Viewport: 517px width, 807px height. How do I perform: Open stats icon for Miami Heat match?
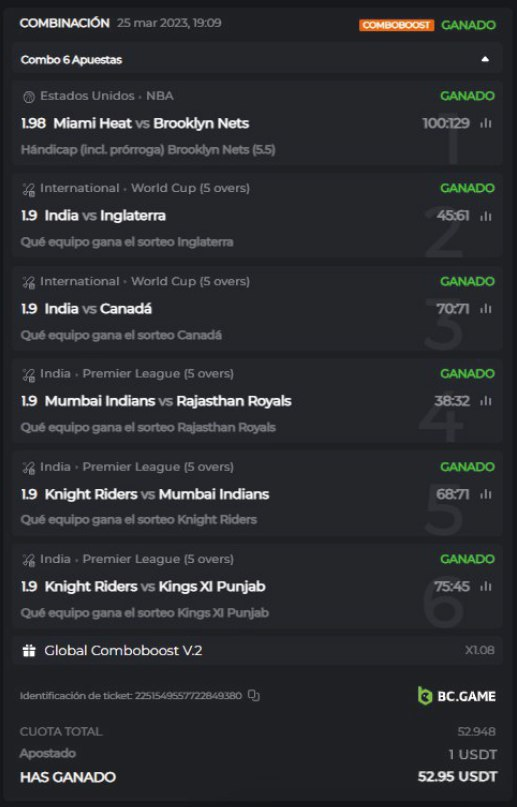point(486,124)
